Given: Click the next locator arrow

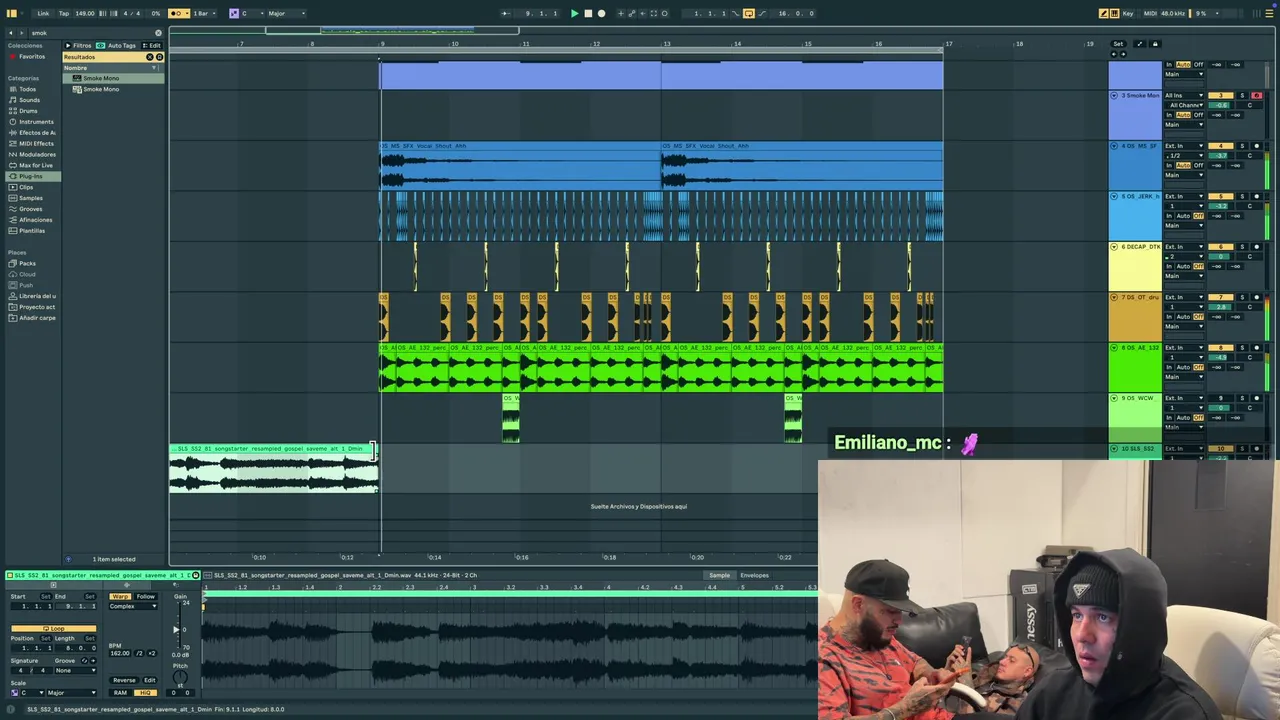Looking at the screenshot, I should click(x=1123, y=54).
